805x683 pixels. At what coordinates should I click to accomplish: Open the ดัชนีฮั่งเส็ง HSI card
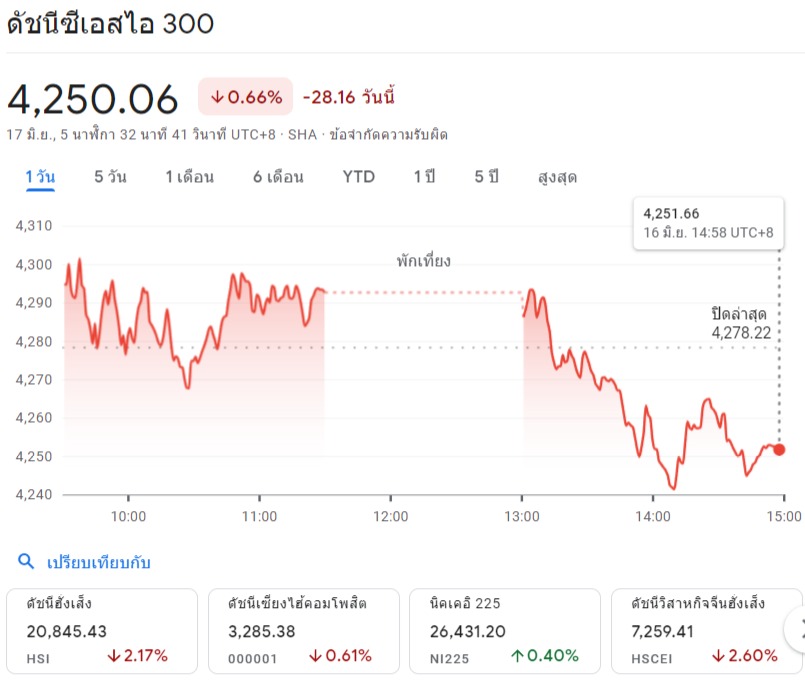click(101, 630)
